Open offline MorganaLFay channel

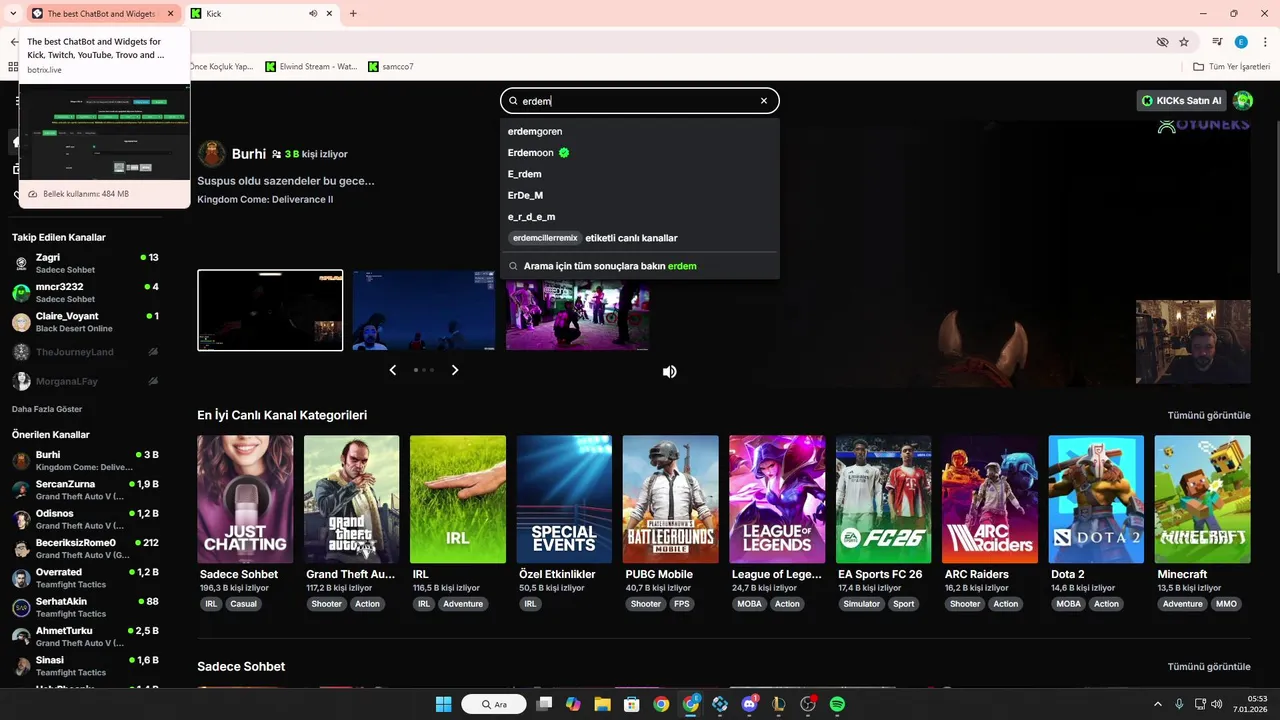click(85, 381)
